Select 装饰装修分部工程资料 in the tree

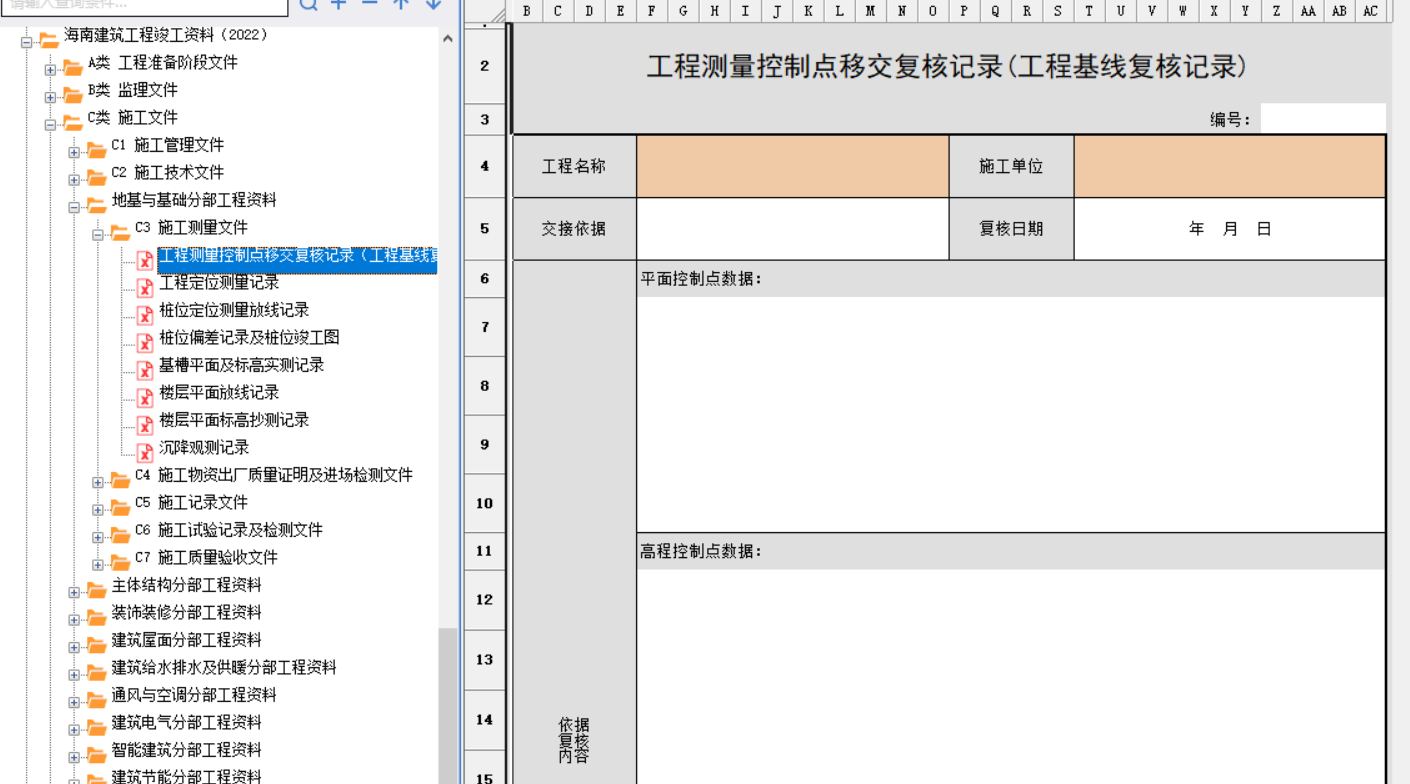(187, 612)
